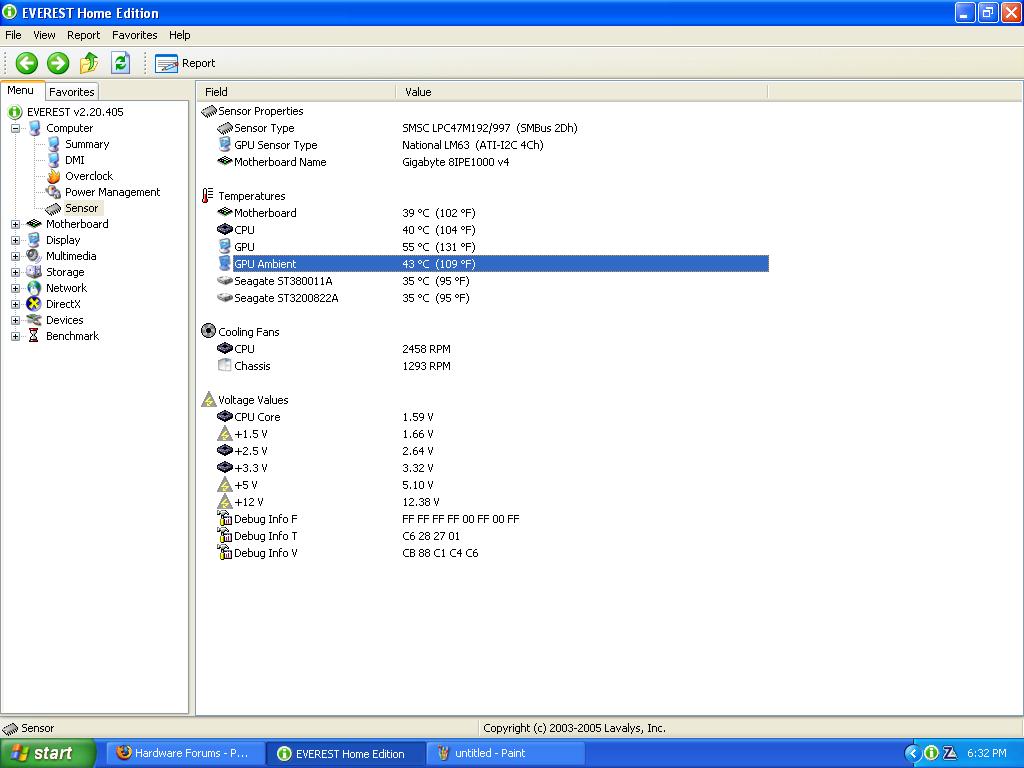
Task: Click the ZoneAlarm tray icon
Action: [950, 753]
